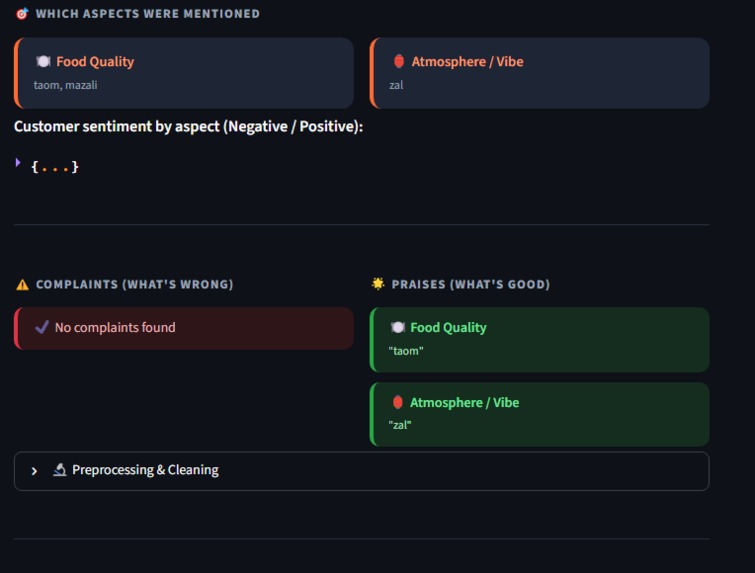Screen dimensions: 755x573
Task: Click the Preprocessing & Cleaning label
Action: 145,470
